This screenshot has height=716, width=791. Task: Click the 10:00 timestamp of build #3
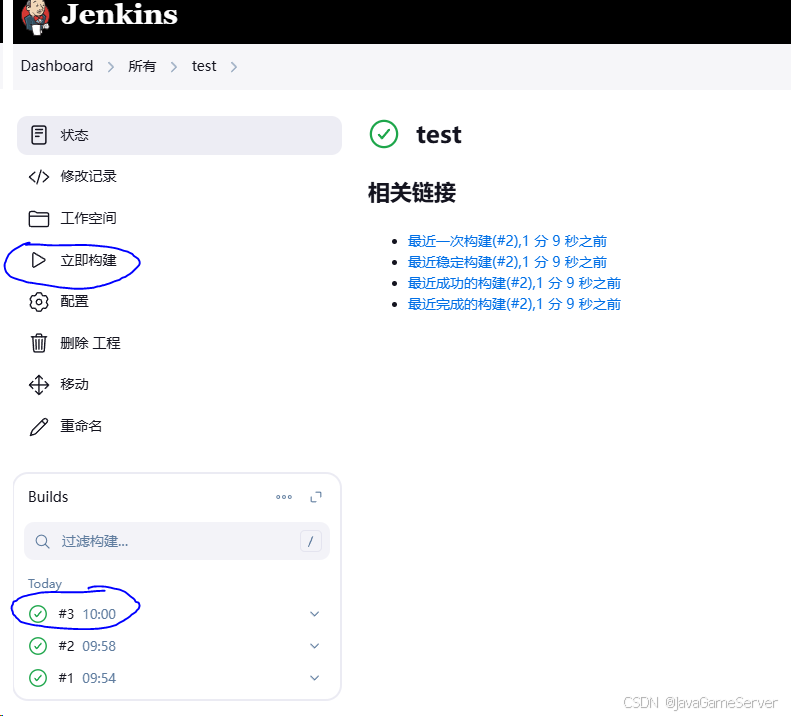click(x=99, y=614)
